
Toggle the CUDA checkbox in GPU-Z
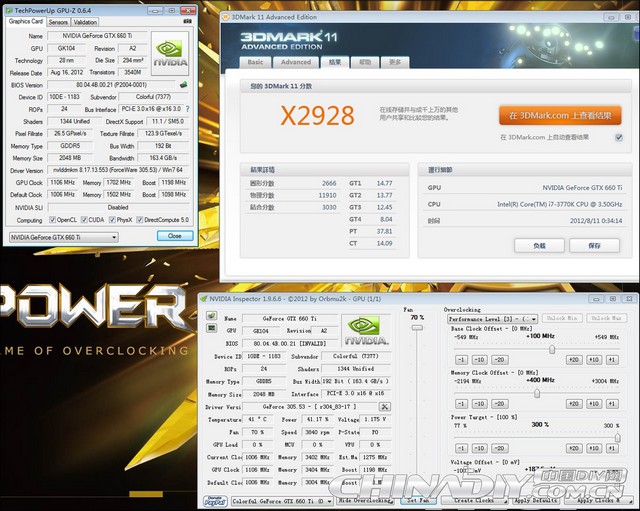point(84,220)
